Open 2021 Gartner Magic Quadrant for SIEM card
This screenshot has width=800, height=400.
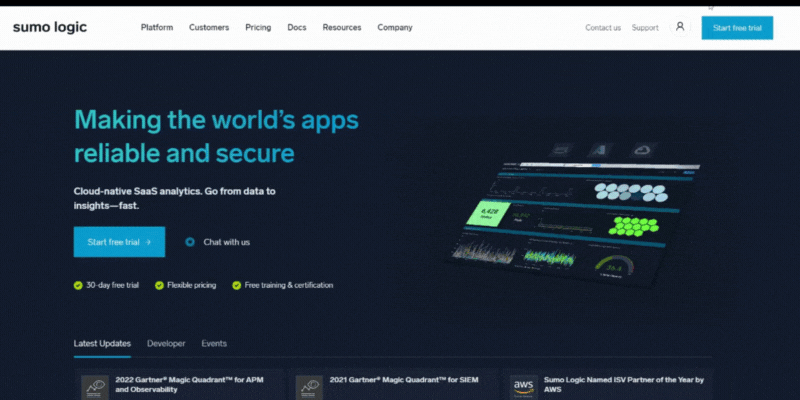[393, 384]
